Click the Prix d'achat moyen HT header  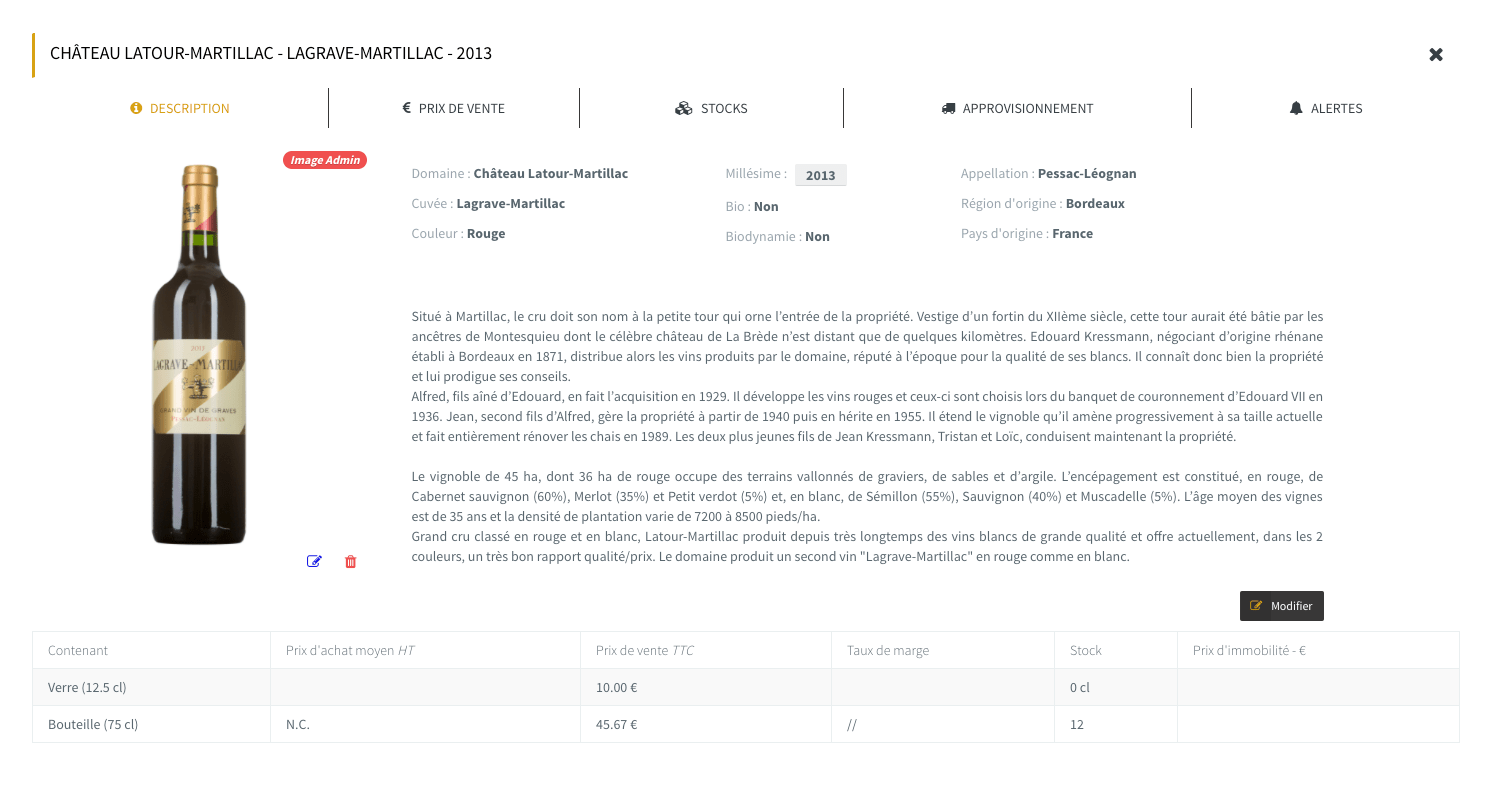(x=426, y=650)
